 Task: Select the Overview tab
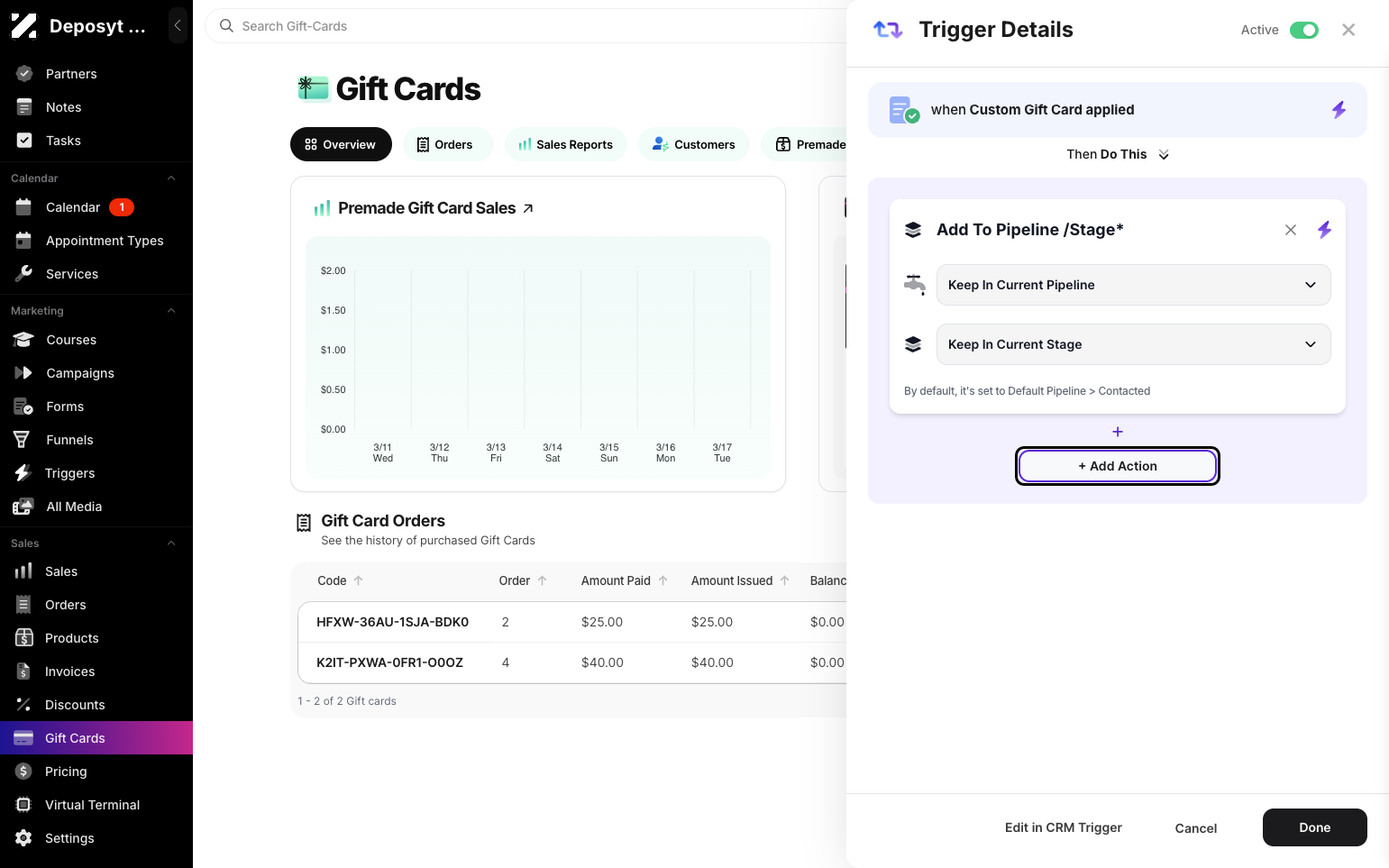click(x=341, y=144)
